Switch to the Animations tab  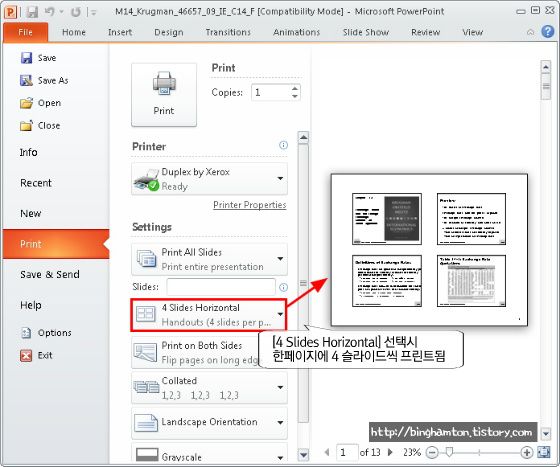click(x=296, y=32)
